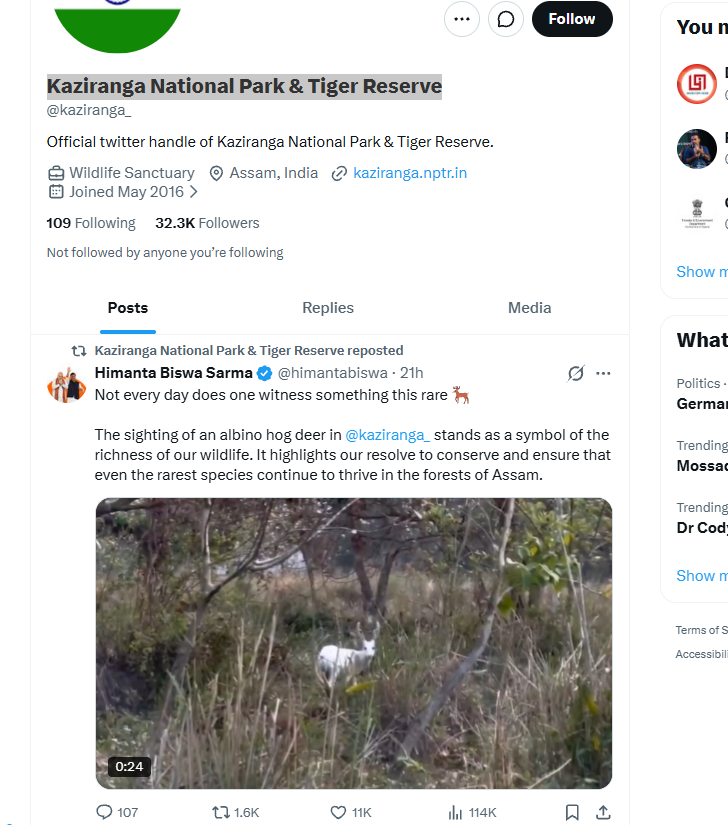The width and height of the screenshot is (728, 825).
Task: Open the post's three-dot more menu
Action: coord(603,374)
